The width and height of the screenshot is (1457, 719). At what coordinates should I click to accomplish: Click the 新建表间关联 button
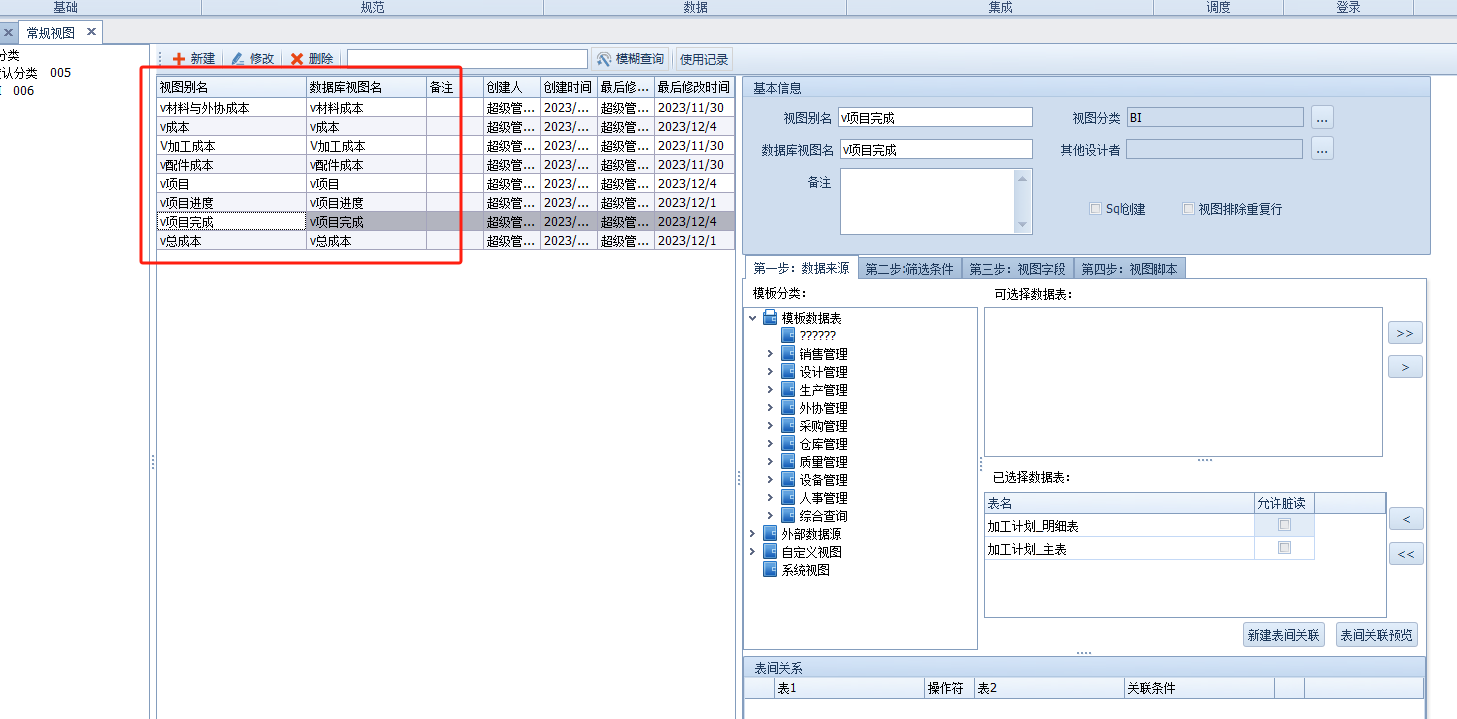coord(1284,635)
